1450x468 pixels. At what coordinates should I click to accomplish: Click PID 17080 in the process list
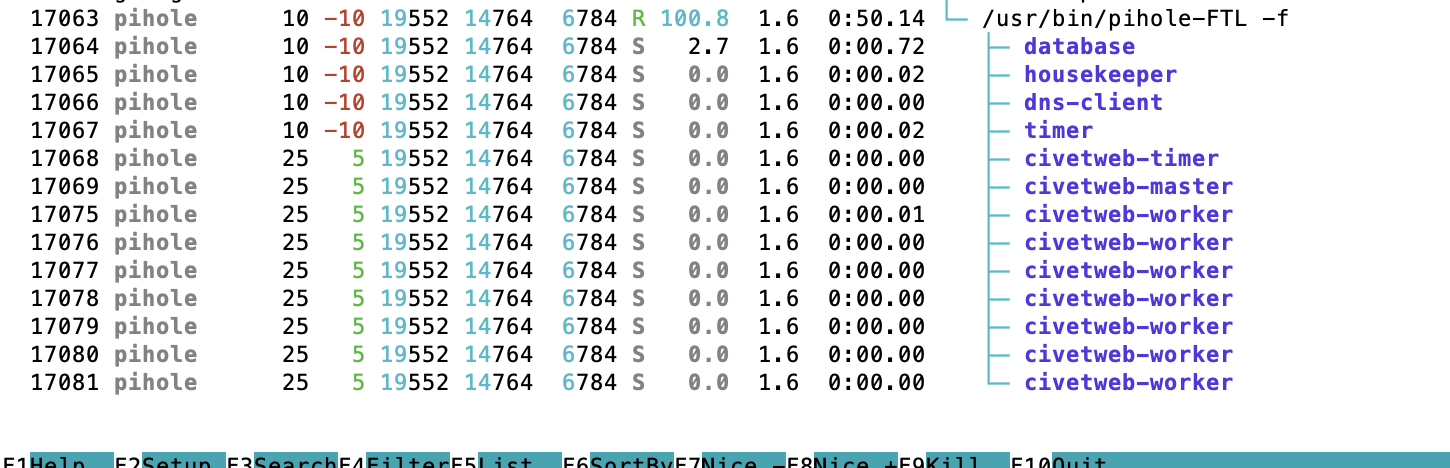(65, 354)
